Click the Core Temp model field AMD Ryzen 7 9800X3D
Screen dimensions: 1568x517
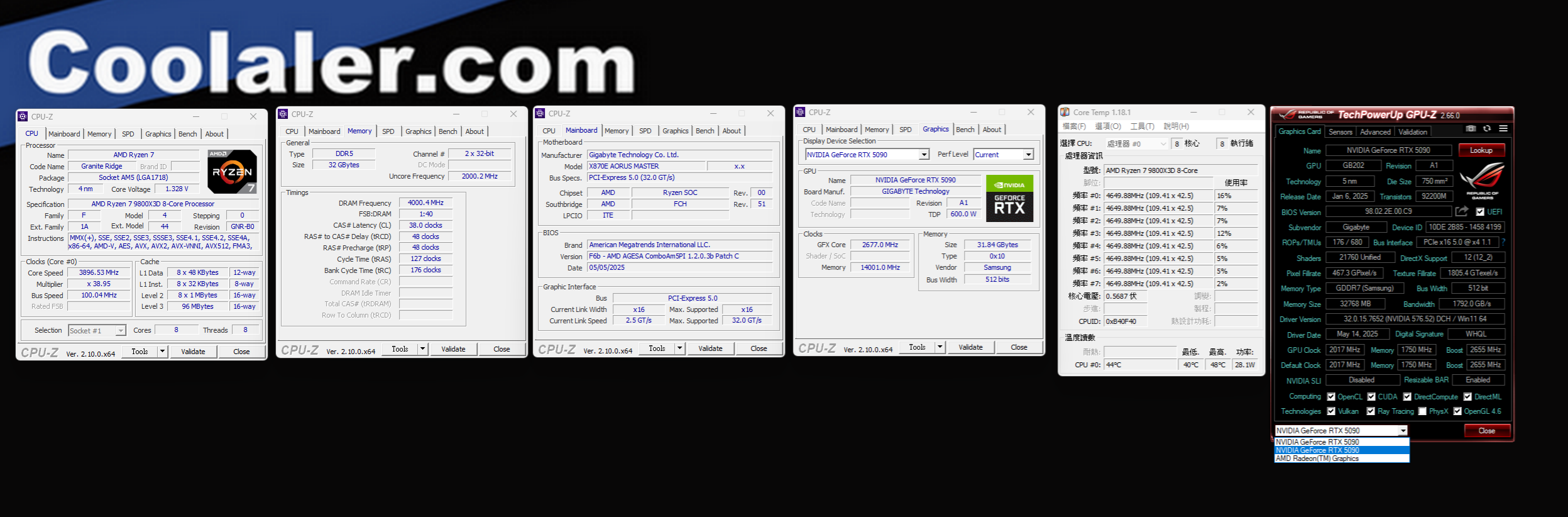click(1181, 170)
